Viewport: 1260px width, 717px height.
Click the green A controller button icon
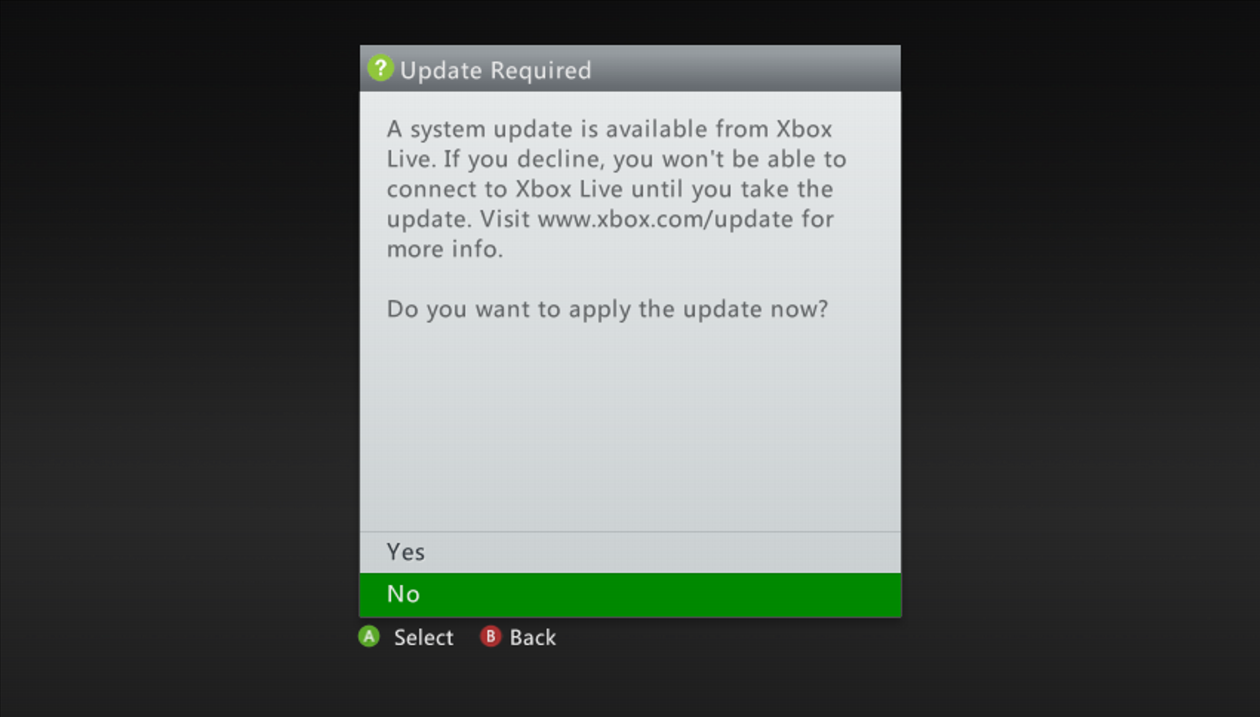(370, 637)
